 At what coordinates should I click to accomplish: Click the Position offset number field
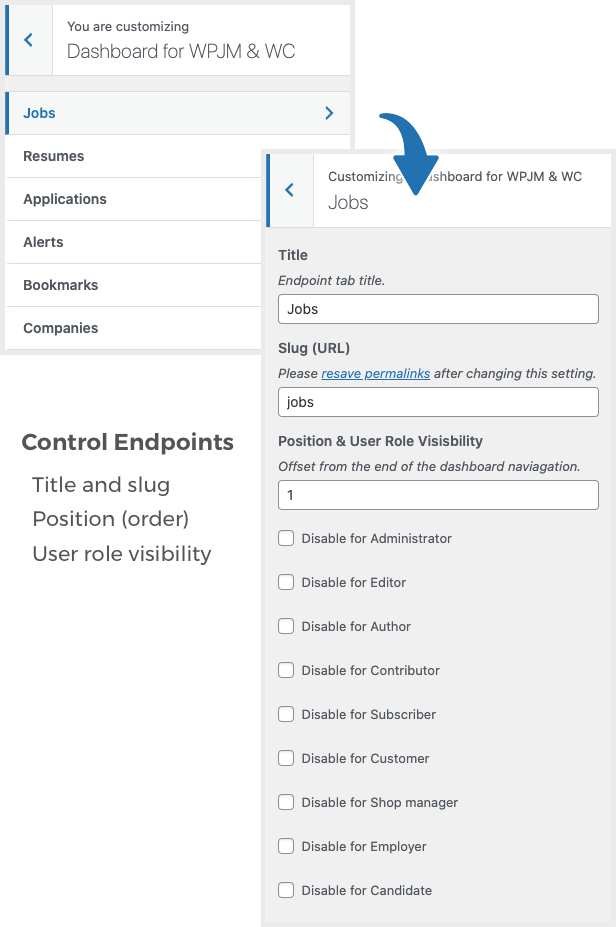click(438, 495)
